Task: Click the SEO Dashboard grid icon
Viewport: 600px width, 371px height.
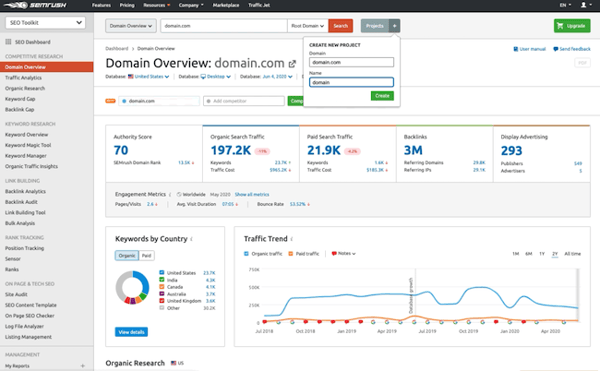Action: click(8, 42)
